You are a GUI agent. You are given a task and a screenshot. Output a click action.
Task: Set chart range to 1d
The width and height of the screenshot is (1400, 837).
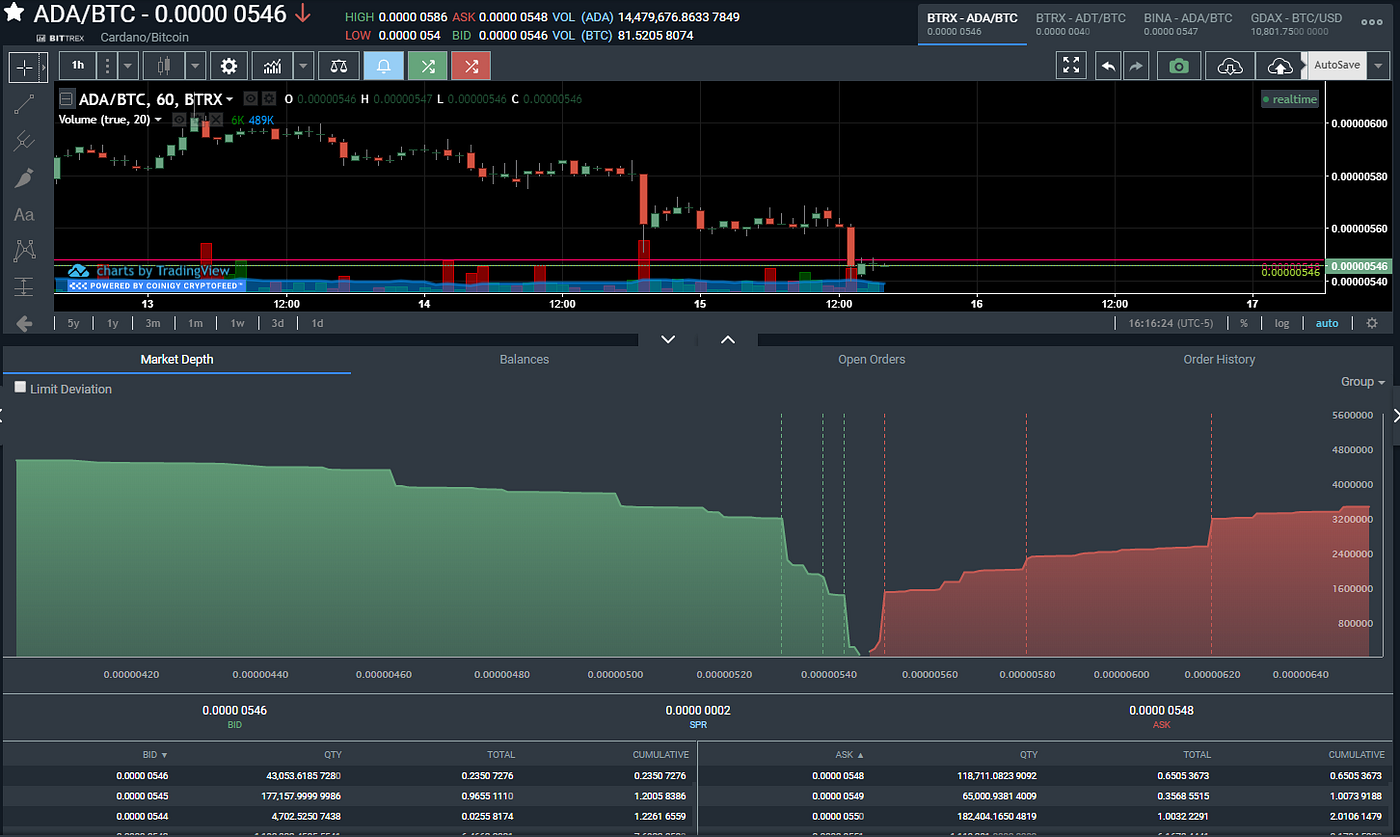(x=317, y=323)
